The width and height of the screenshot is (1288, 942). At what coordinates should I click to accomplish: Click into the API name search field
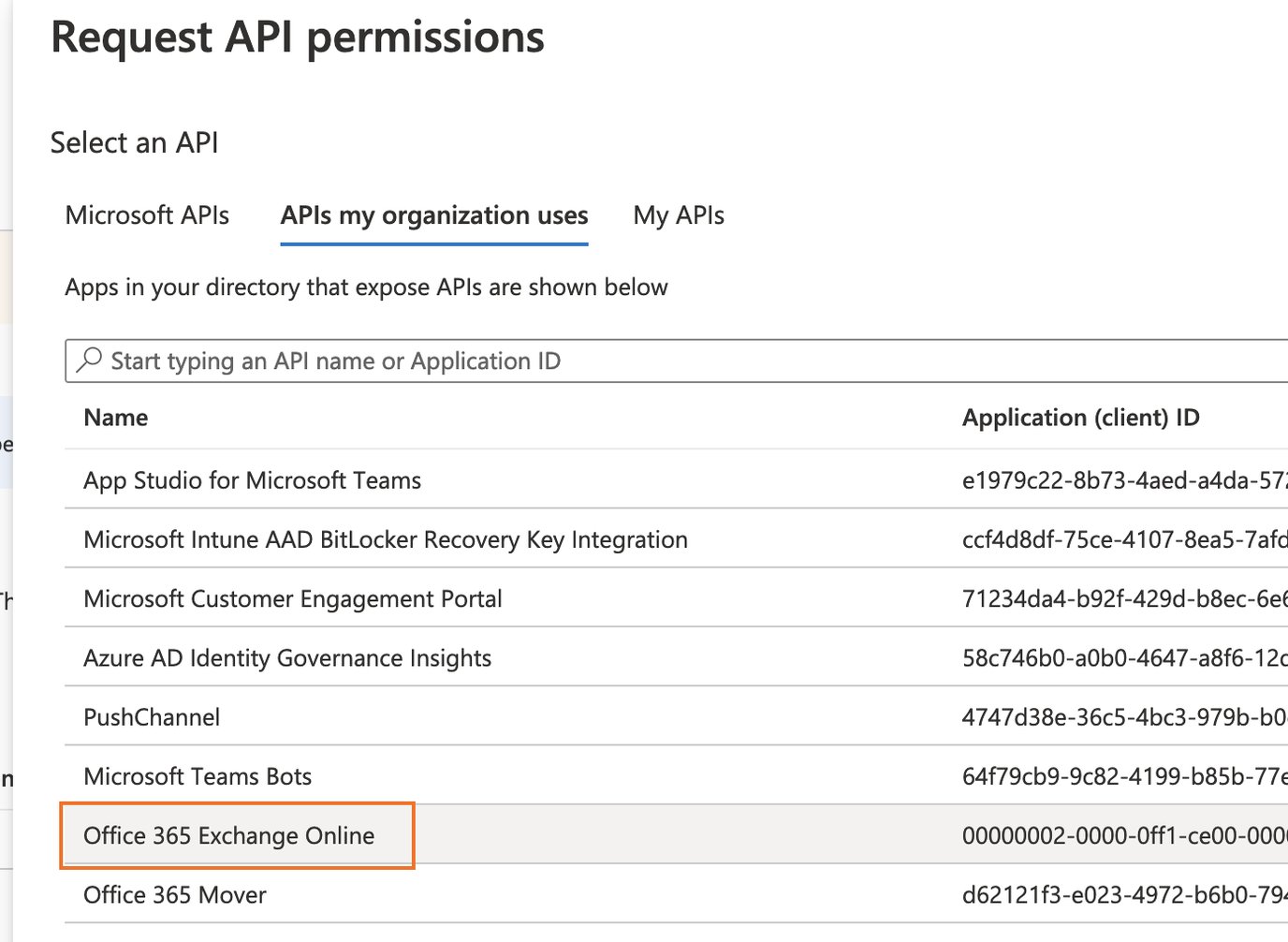(374, 361)
